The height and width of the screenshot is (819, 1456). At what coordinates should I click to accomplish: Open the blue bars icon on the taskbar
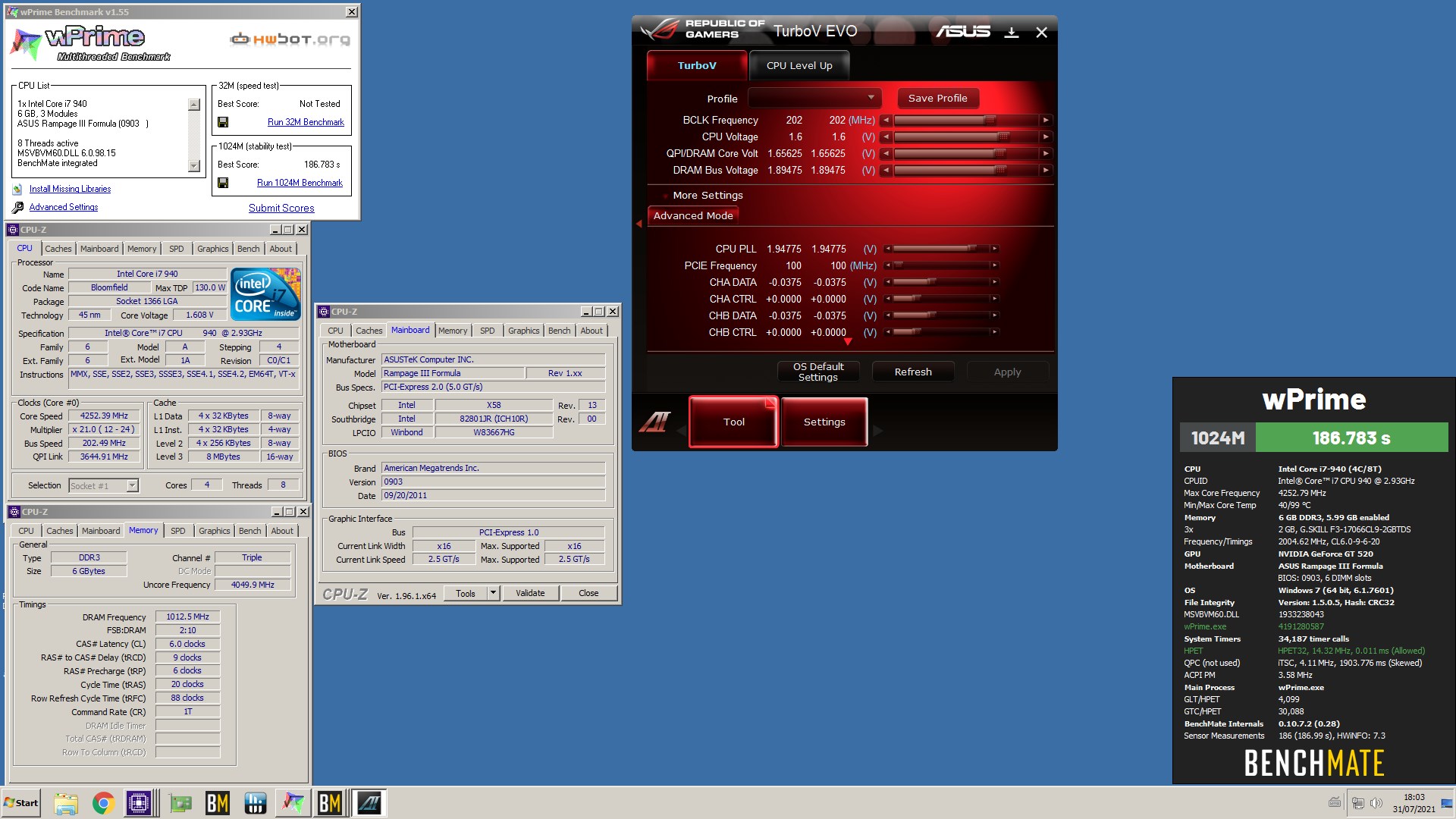[x=256, y=803]
